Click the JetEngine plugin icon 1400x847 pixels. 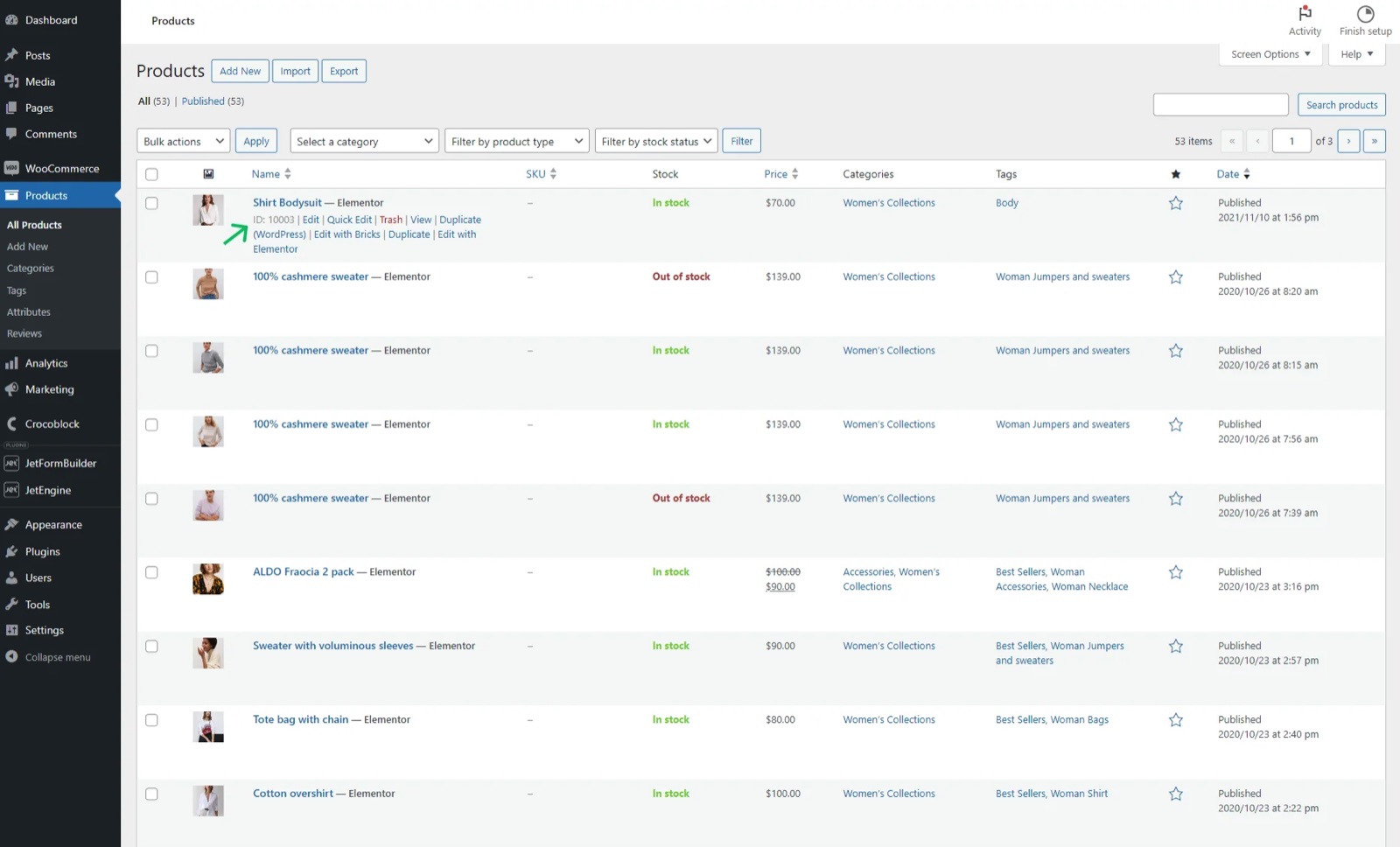click(x=11, y=490)
